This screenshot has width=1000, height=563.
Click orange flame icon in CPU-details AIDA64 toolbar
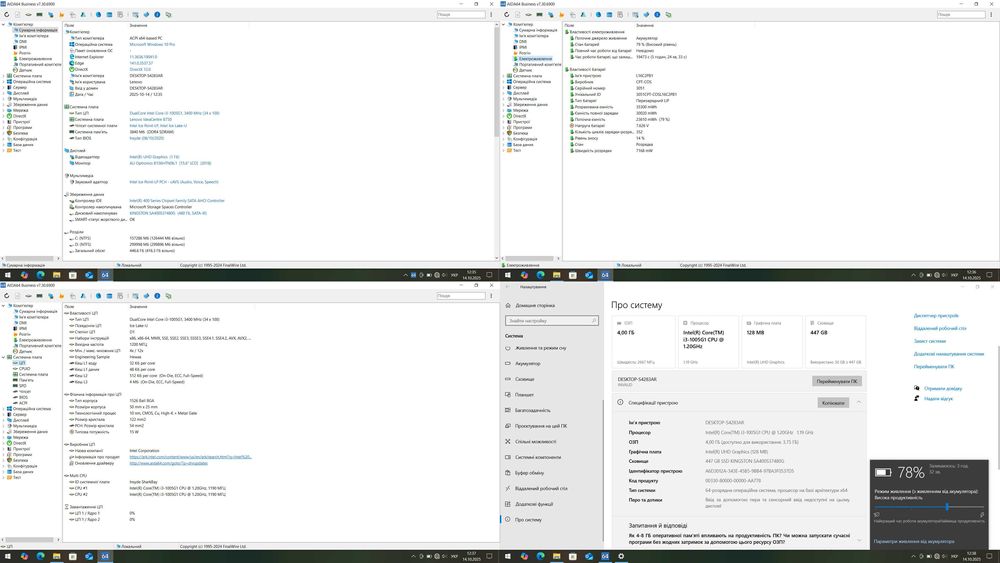point(61,296)
